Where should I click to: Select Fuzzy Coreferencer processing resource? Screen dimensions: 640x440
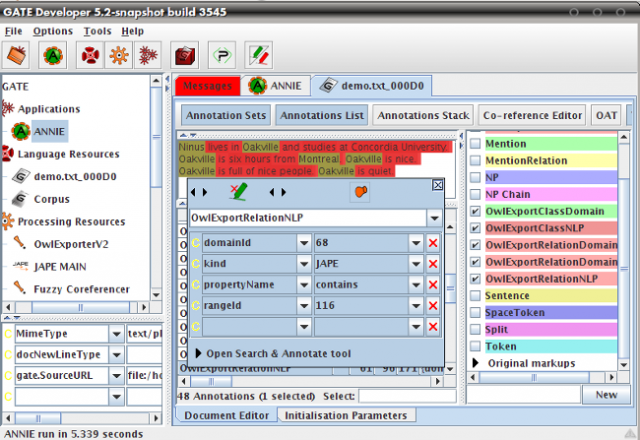(81, 289)
